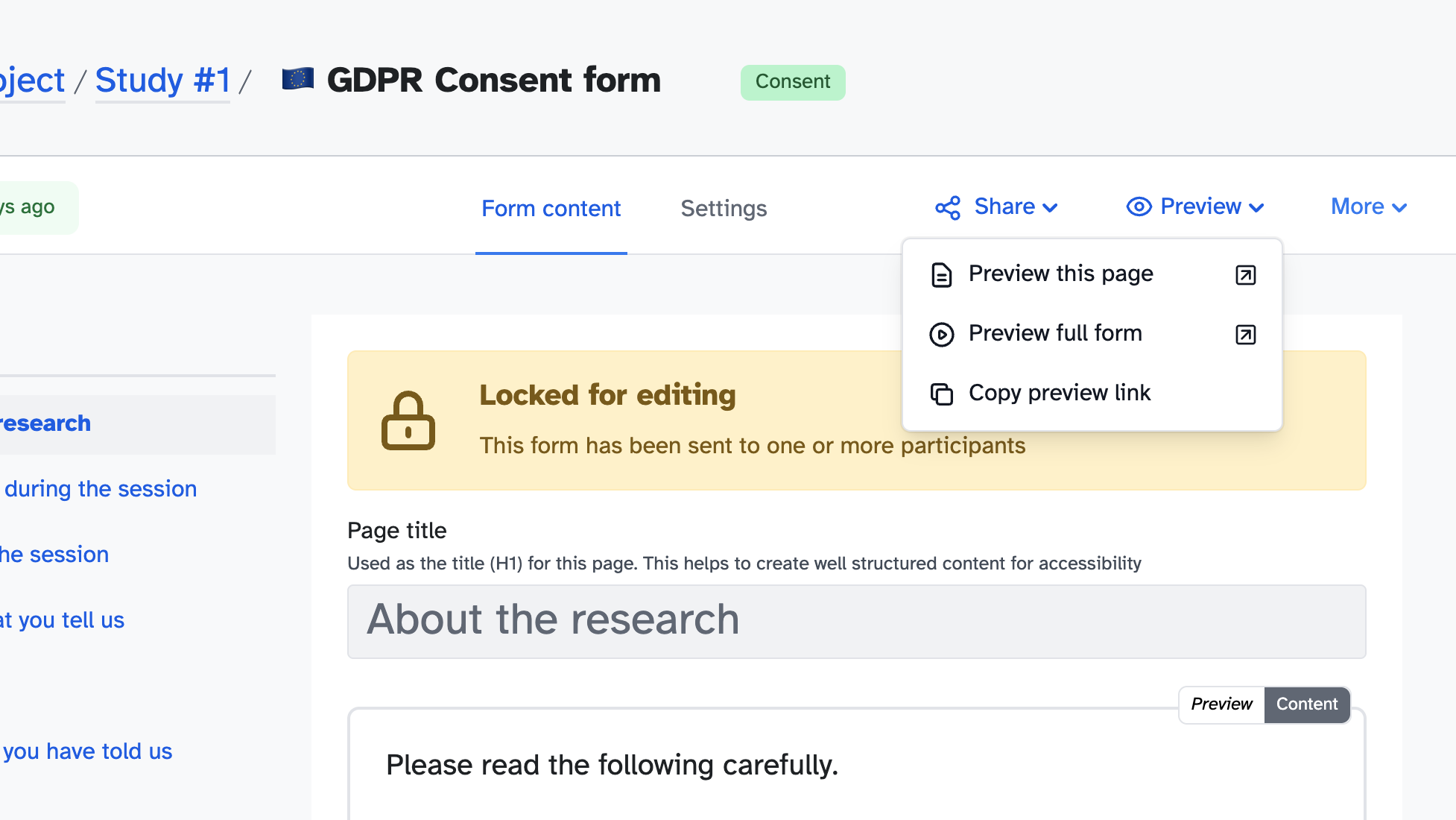Screen dimensions: 1456x820
Task: Go to Study #1 breadcrumb link
Action: coord(163,81)
